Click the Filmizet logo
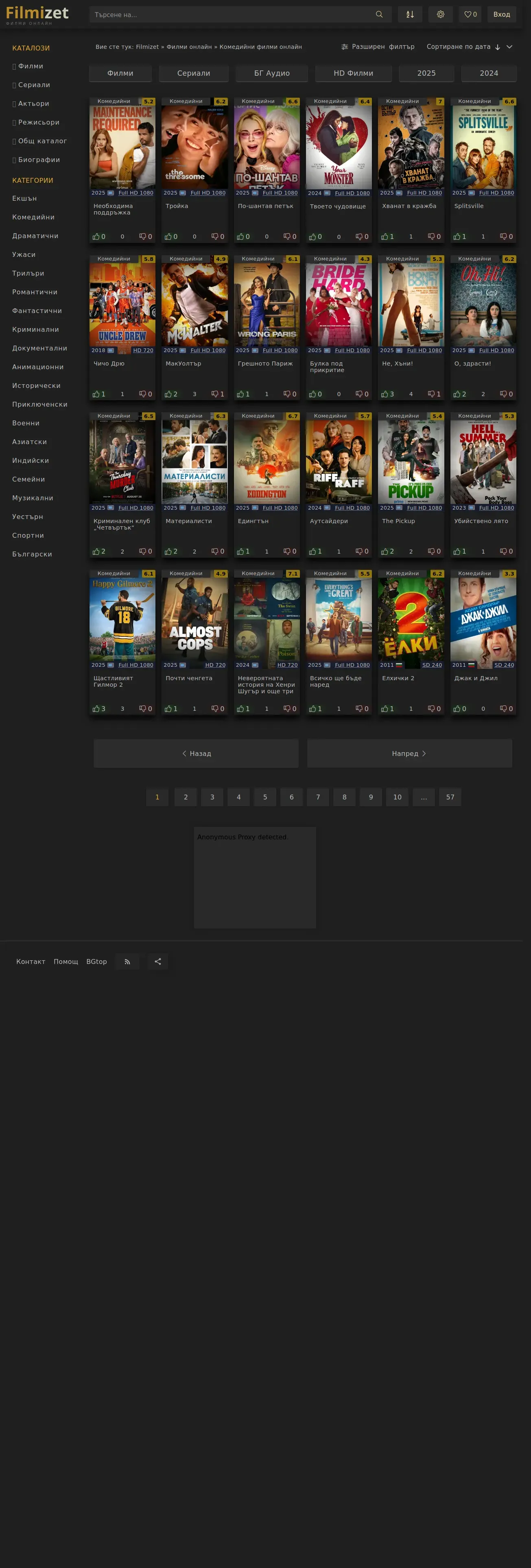Image resolution: width=531 pixels, height=1568 pixels. (37, 15)
